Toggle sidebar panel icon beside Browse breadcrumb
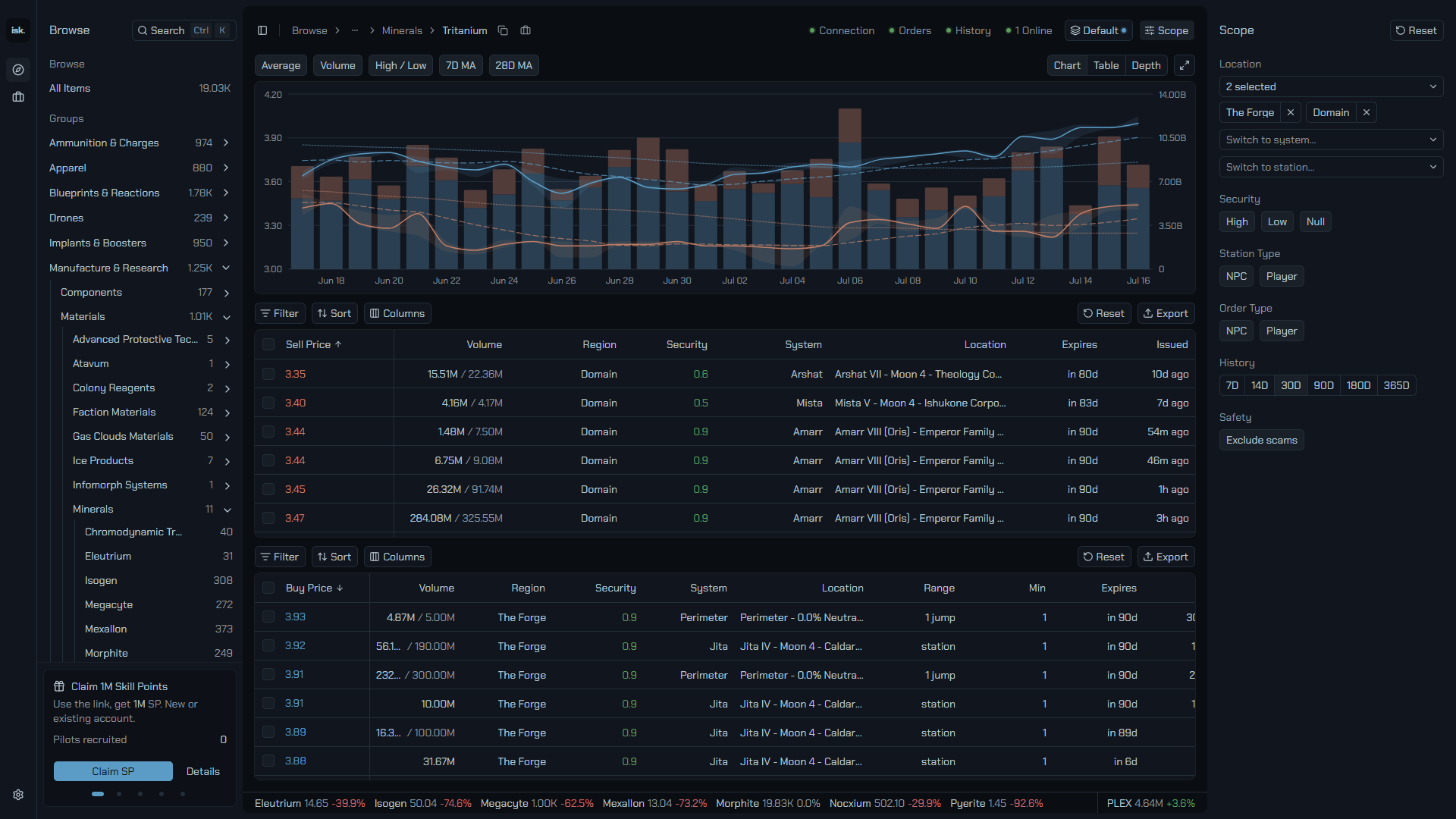 [x=262, y=30]
